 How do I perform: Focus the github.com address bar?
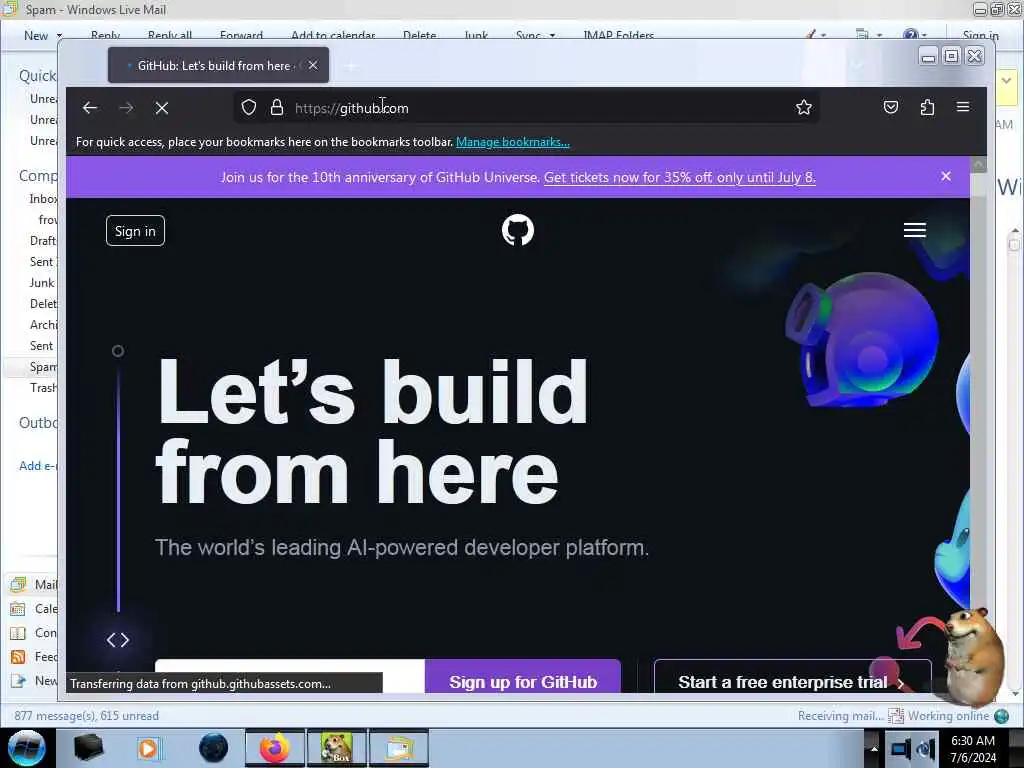tap(526, 108)
